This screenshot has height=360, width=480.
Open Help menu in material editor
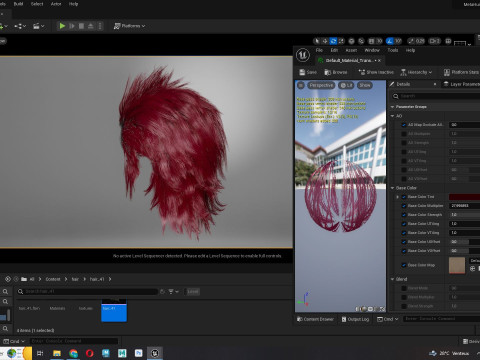410,50
